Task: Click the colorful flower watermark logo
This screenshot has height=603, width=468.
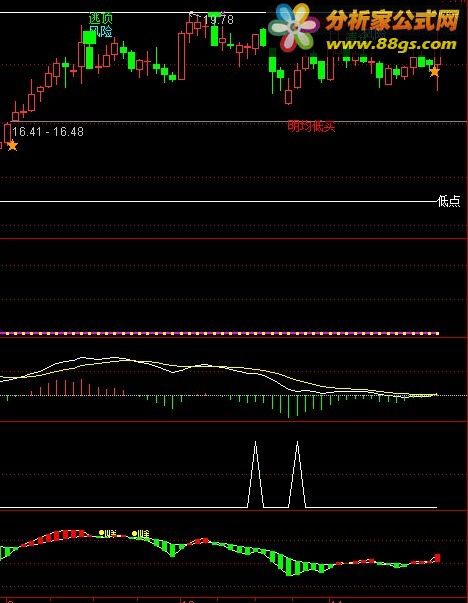Action: tap(294, 28)
